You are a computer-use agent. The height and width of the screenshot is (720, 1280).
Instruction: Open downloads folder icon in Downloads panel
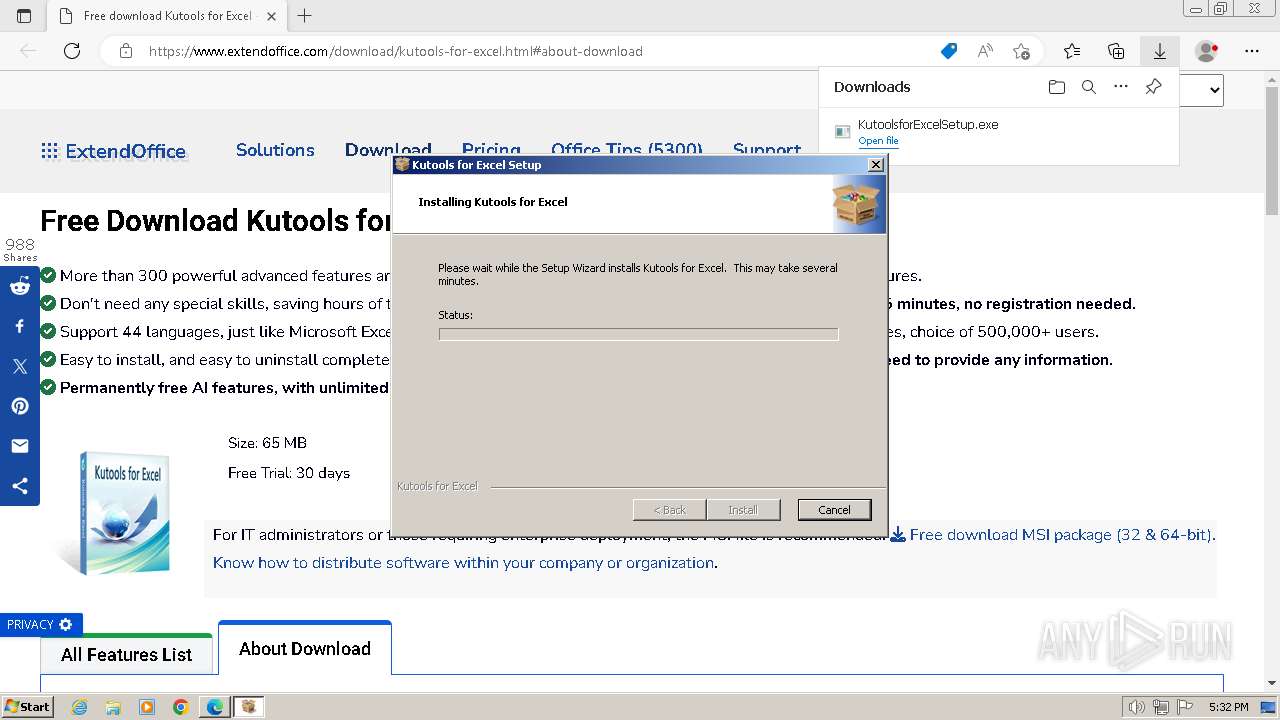point(1057,87)
